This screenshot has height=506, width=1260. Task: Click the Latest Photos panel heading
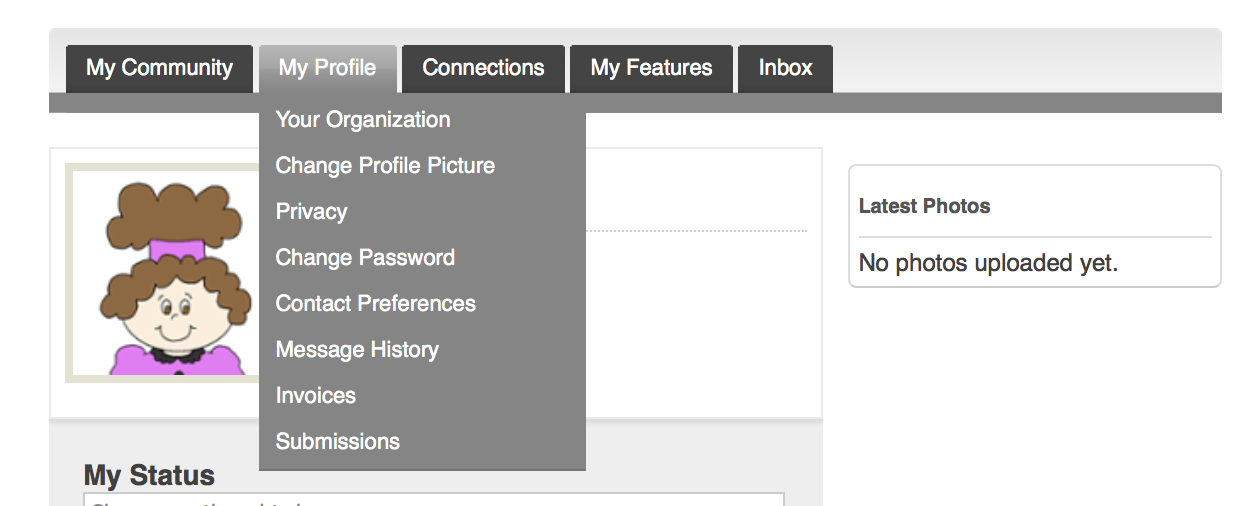(x=924, y=206)
